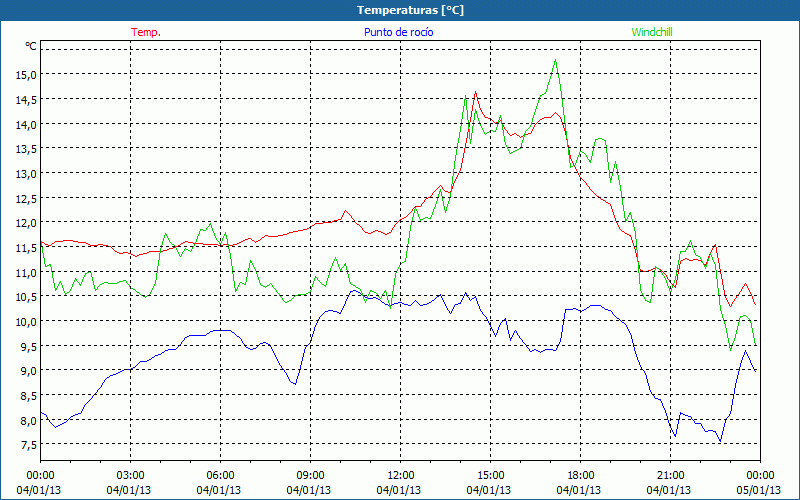800x500 pixels.
Task: Click the 13,0 y-axis value
Action: [x=27, y=174]
